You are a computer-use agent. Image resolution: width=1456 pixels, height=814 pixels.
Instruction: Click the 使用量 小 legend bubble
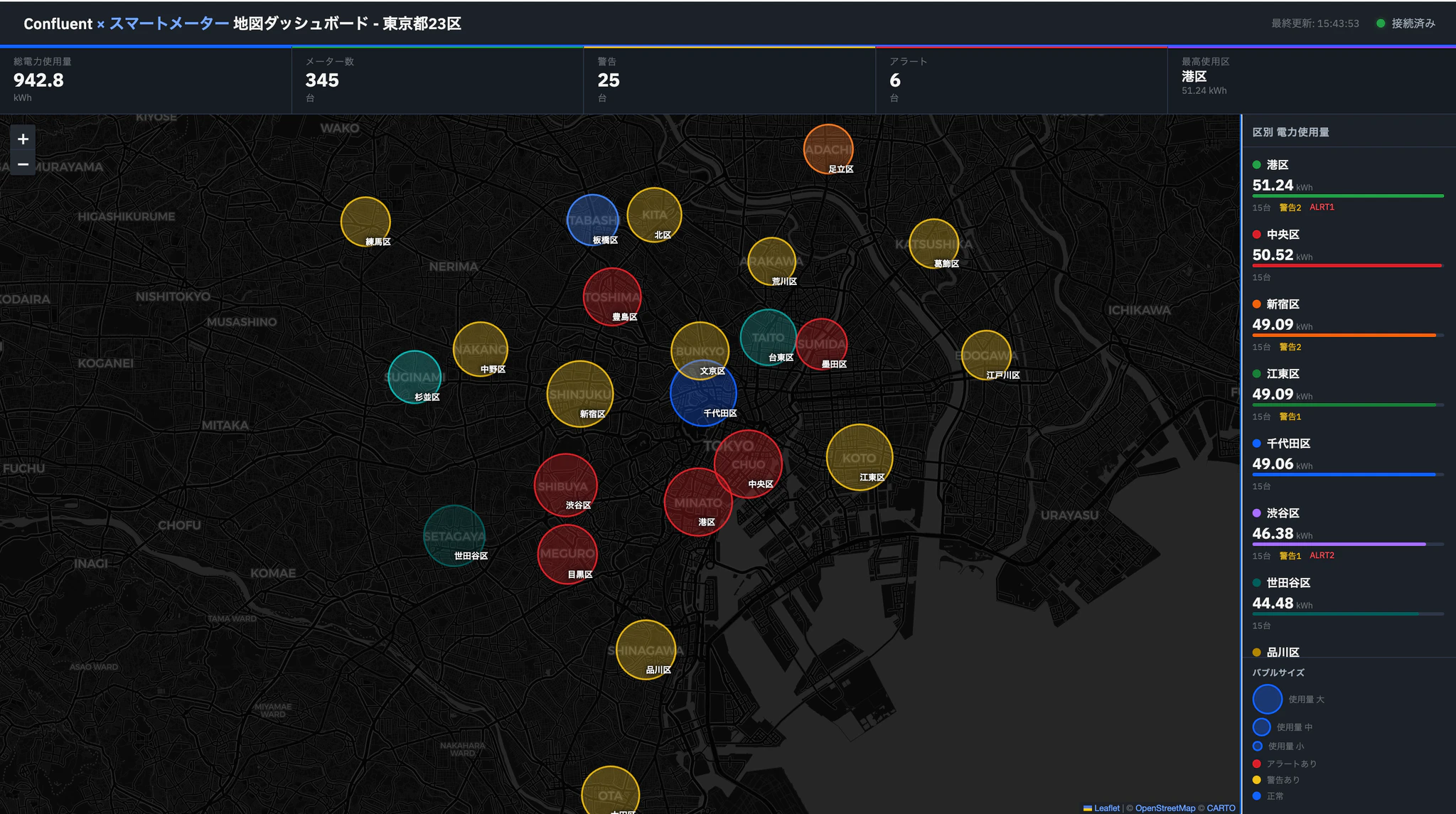click(1257, 746)
